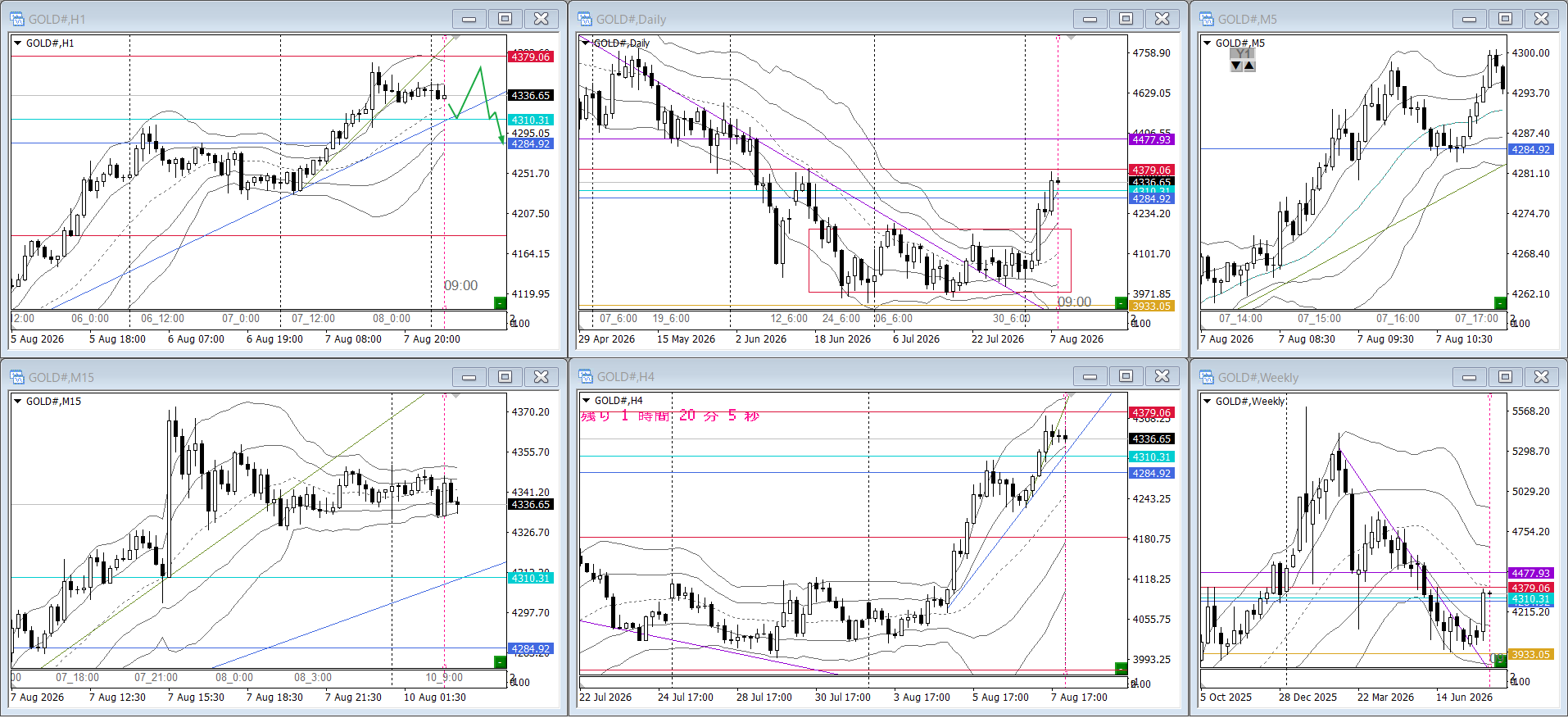Image resolution: width=1568 pixels, height=718 pixels.
Task: Minimize the GOLD#,H1 chart window
Action: (469, 19)
